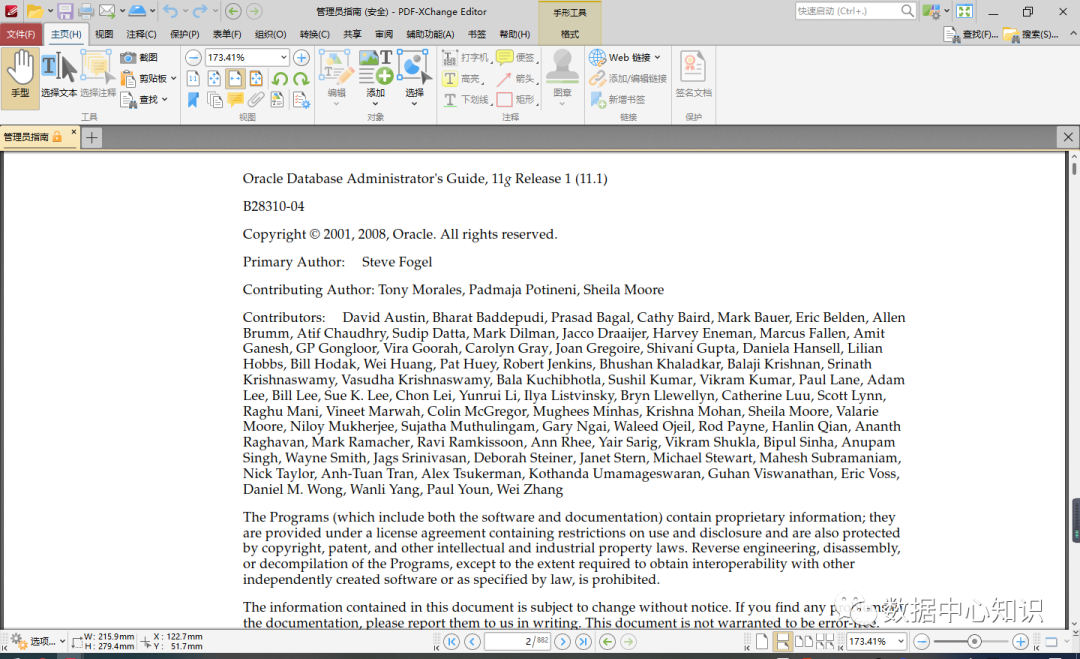
Task: Click the status bar zoom out minus button
Action: pyautogui.click(x=921, y=642)
